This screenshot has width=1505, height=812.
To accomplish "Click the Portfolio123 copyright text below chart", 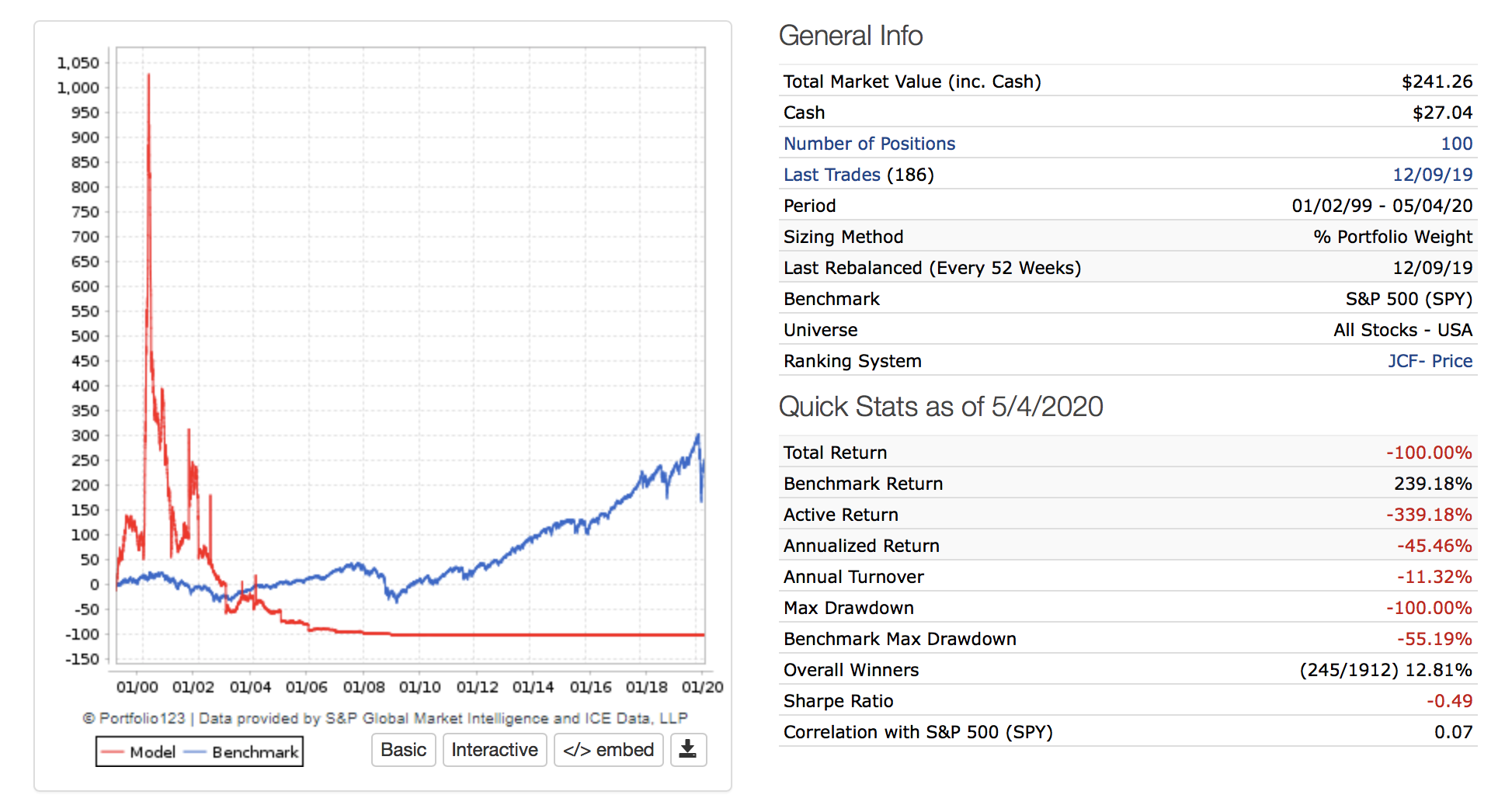I will pos(385,718).
